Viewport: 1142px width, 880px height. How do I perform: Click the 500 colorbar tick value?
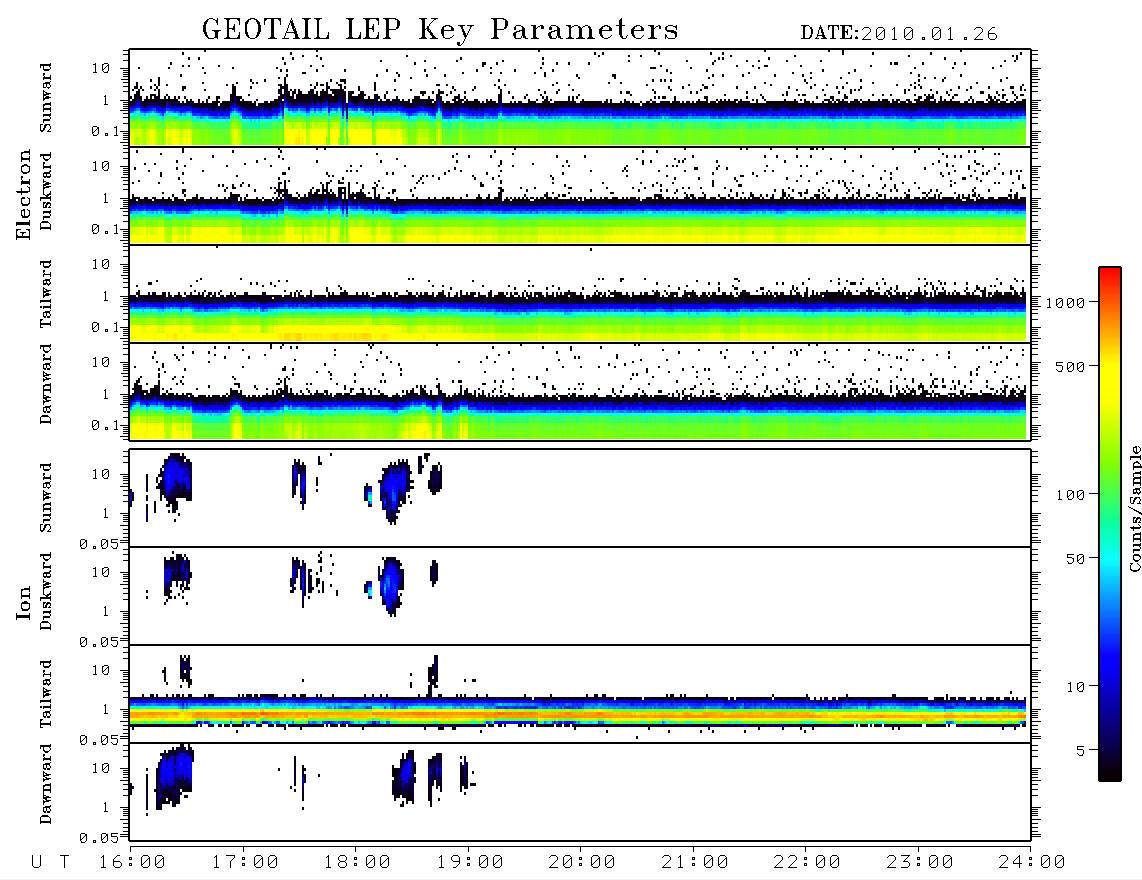click(1071, 367)
